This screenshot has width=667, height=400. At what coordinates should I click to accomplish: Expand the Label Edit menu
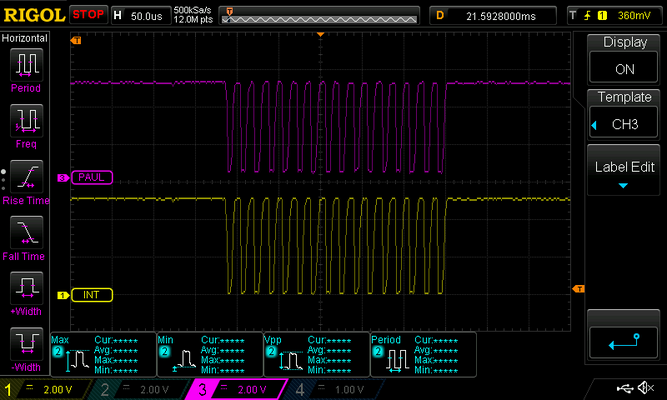coord(624,172)
